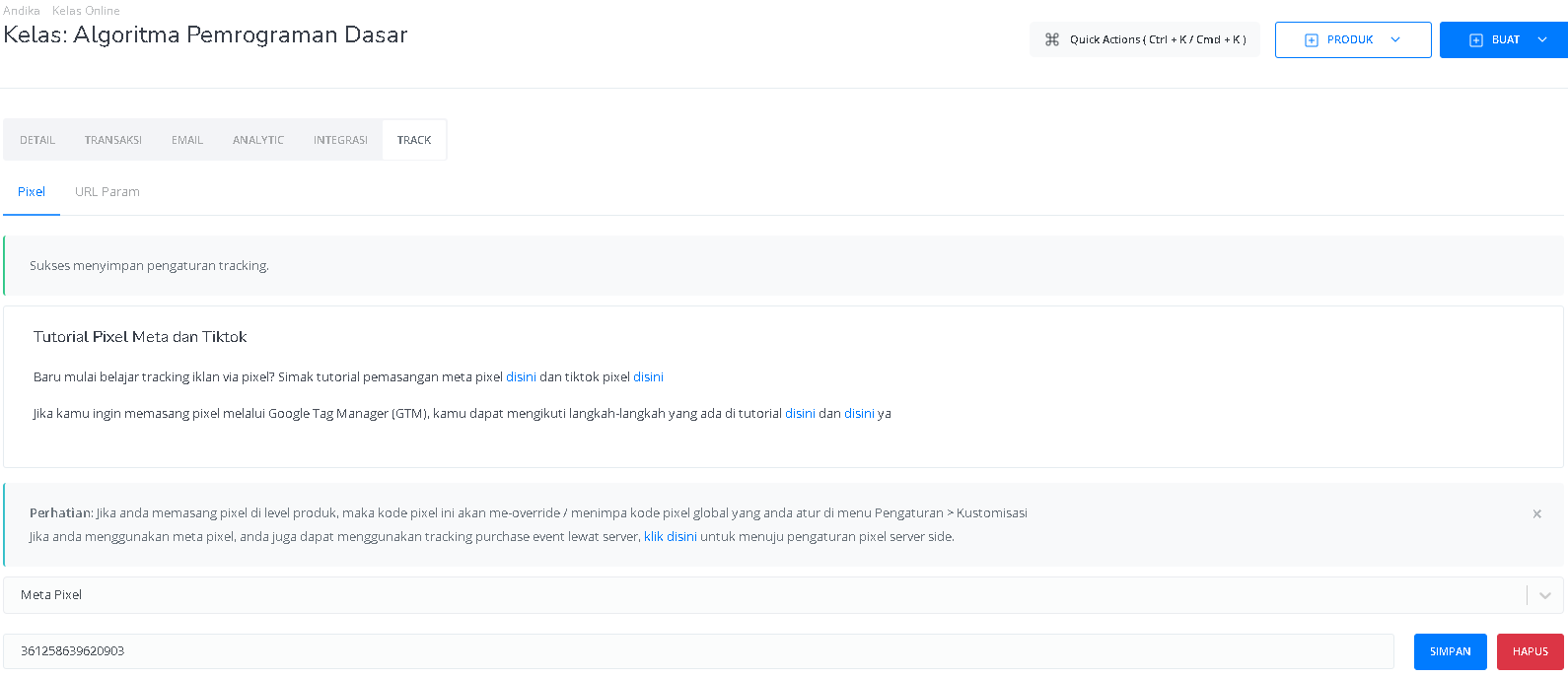Click the Meta Pixel dropdown arrow
Screen dimensions: 1568x677
click(1545, 595)
